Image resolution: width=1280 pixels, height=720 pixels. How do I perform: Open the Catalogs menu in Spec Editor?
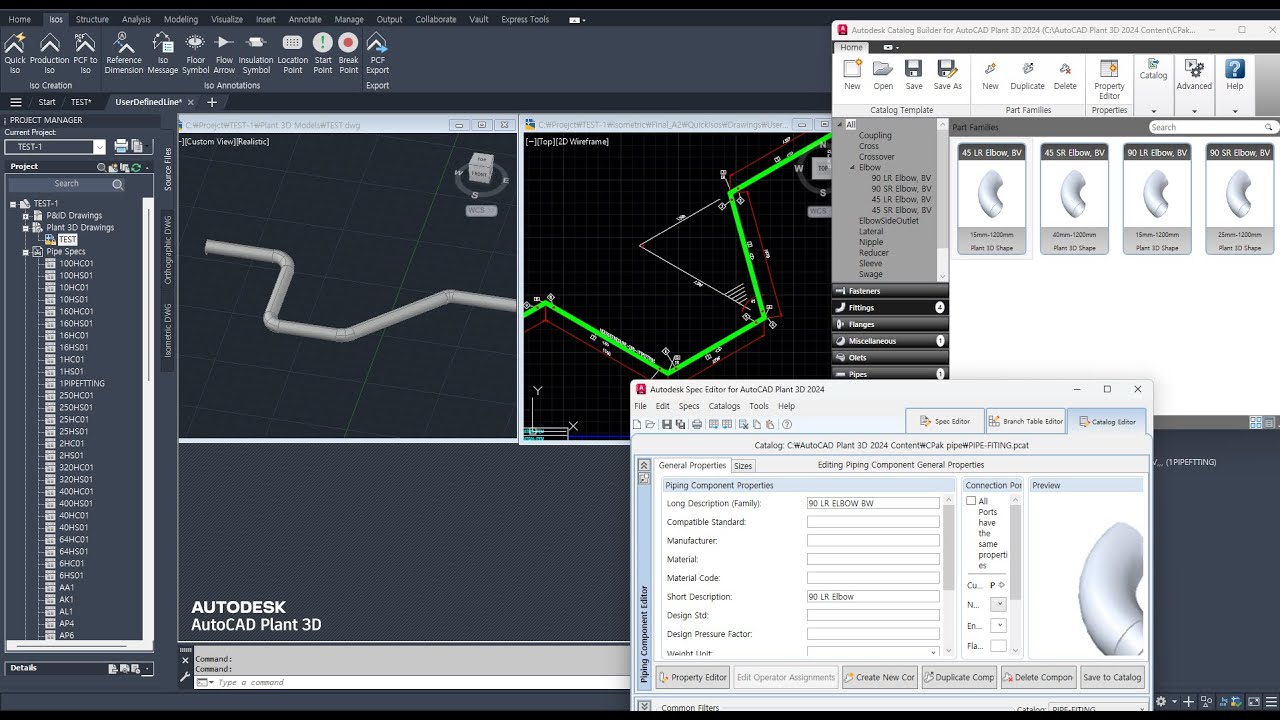724,406
